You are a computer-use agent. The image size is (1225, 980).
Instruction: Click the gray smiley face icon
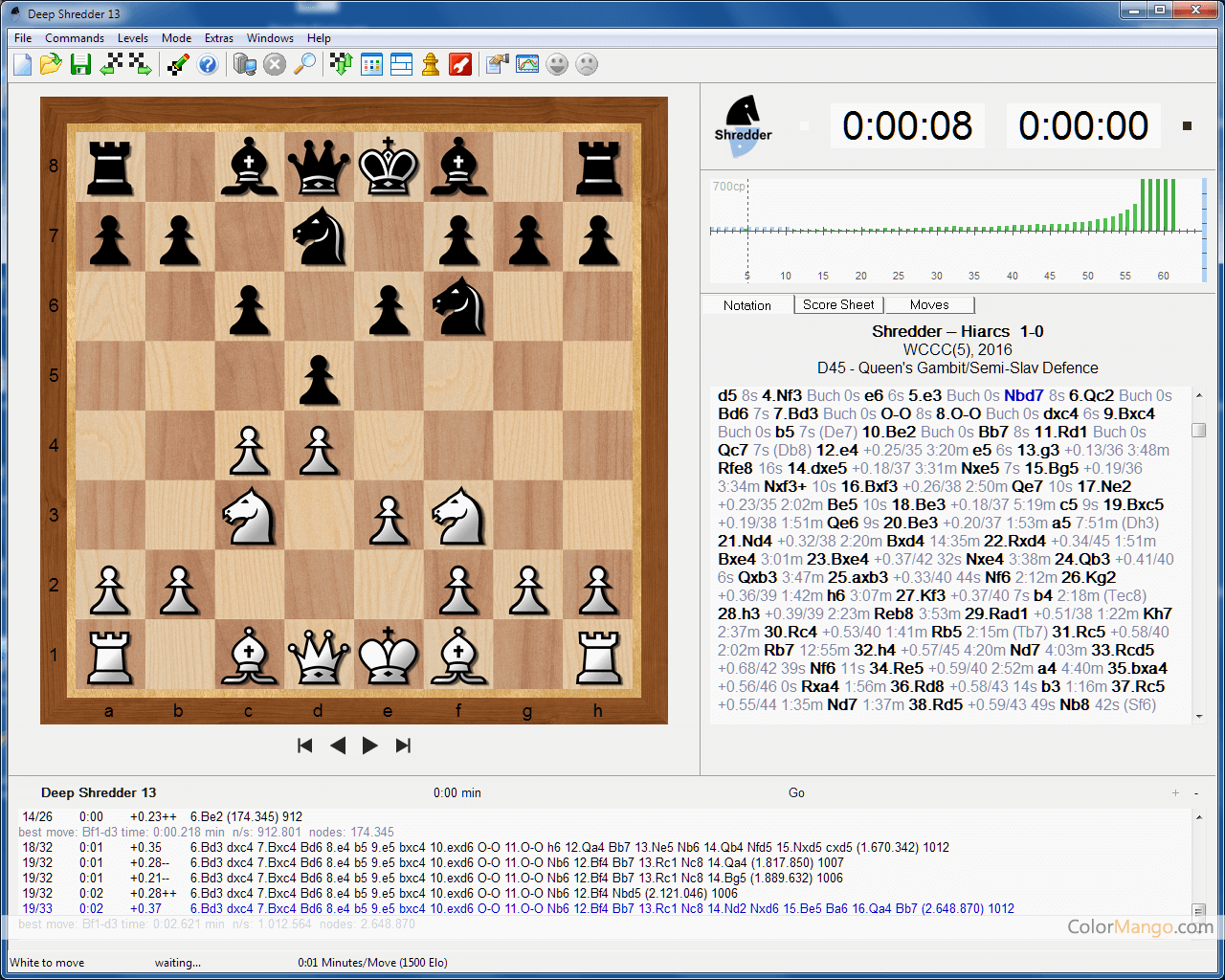557,64
